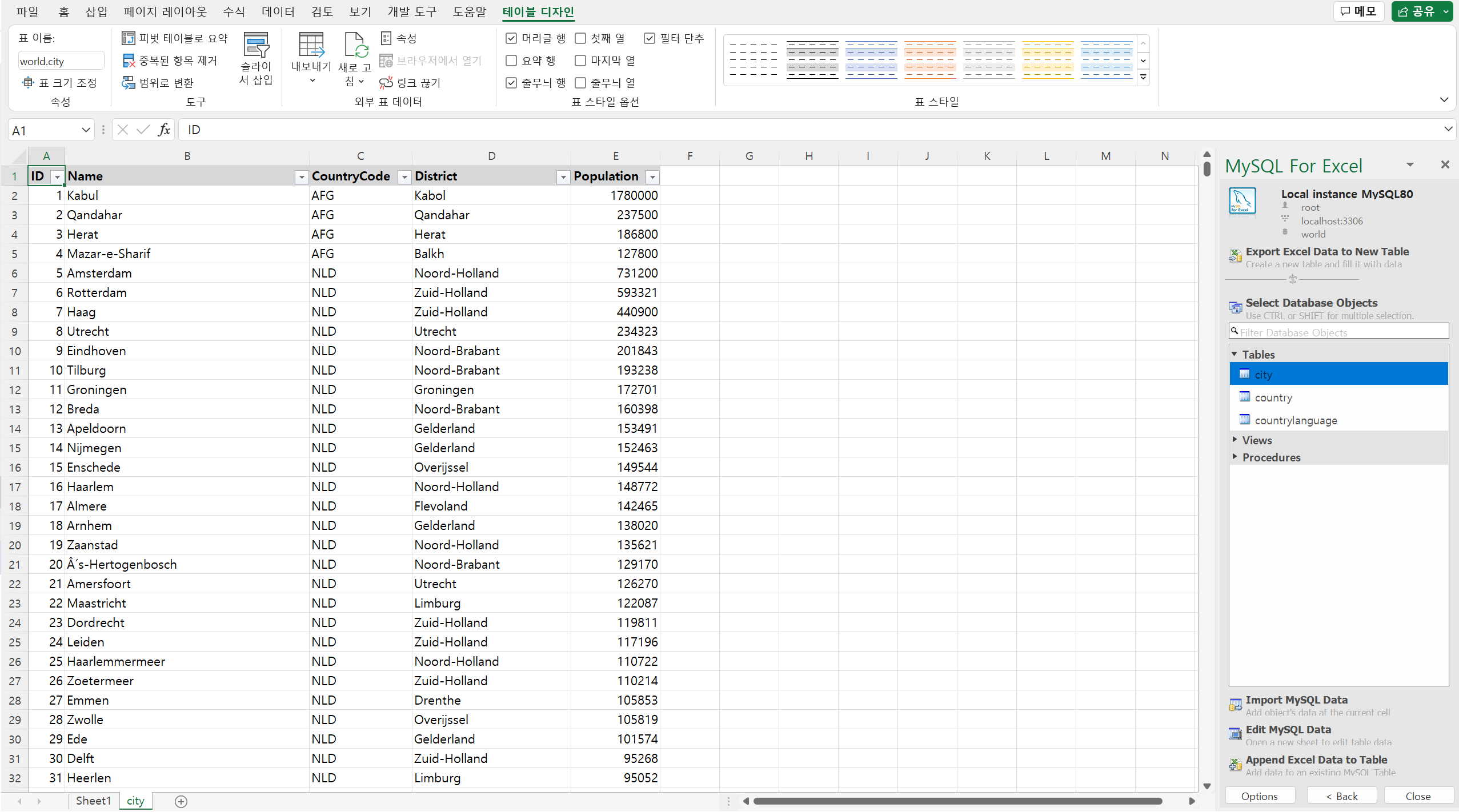1459x812 pixels.
Task: Toggle the Filter Button checkbox
Action: (x=650, y=38)
